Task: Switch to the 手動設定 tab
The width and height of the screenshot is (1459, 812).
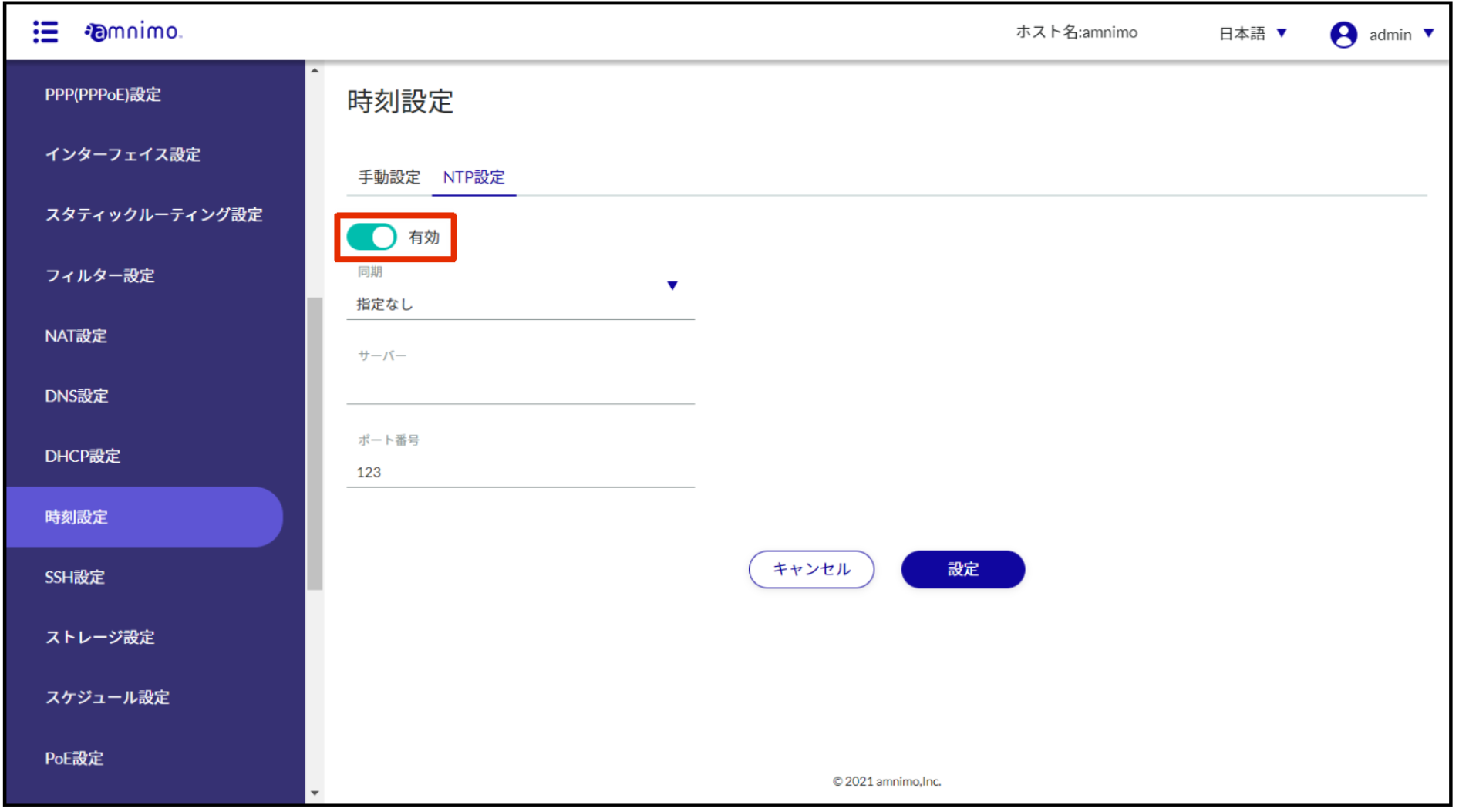Action: point(389,177)
